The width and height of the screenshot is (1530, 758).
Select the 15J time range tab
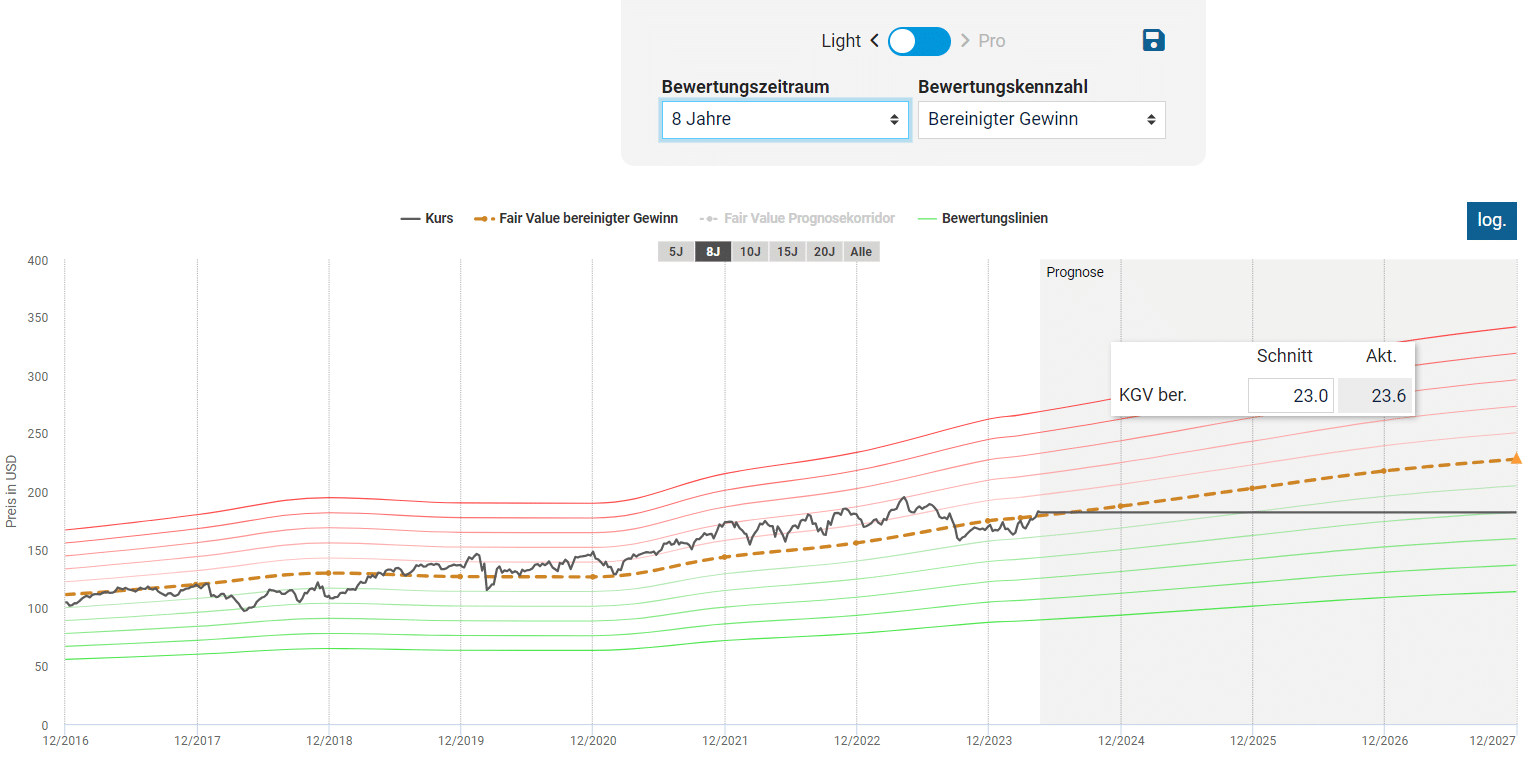click(787, 252)
